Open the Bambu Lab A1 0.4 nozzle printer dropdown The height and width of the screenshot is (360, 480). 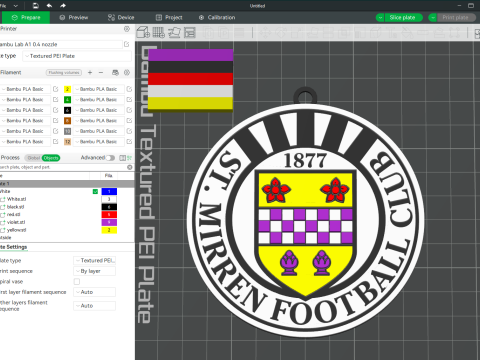point(61,44)
